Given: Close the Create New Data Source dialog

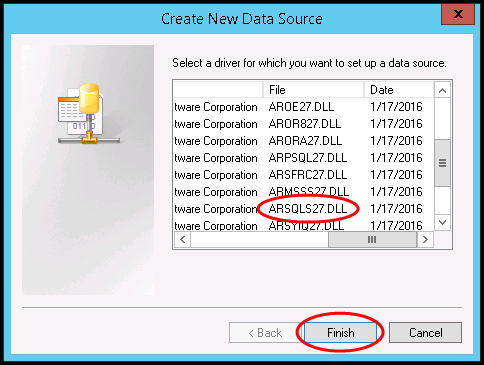Looking at the screenshot, I should 458,15.
